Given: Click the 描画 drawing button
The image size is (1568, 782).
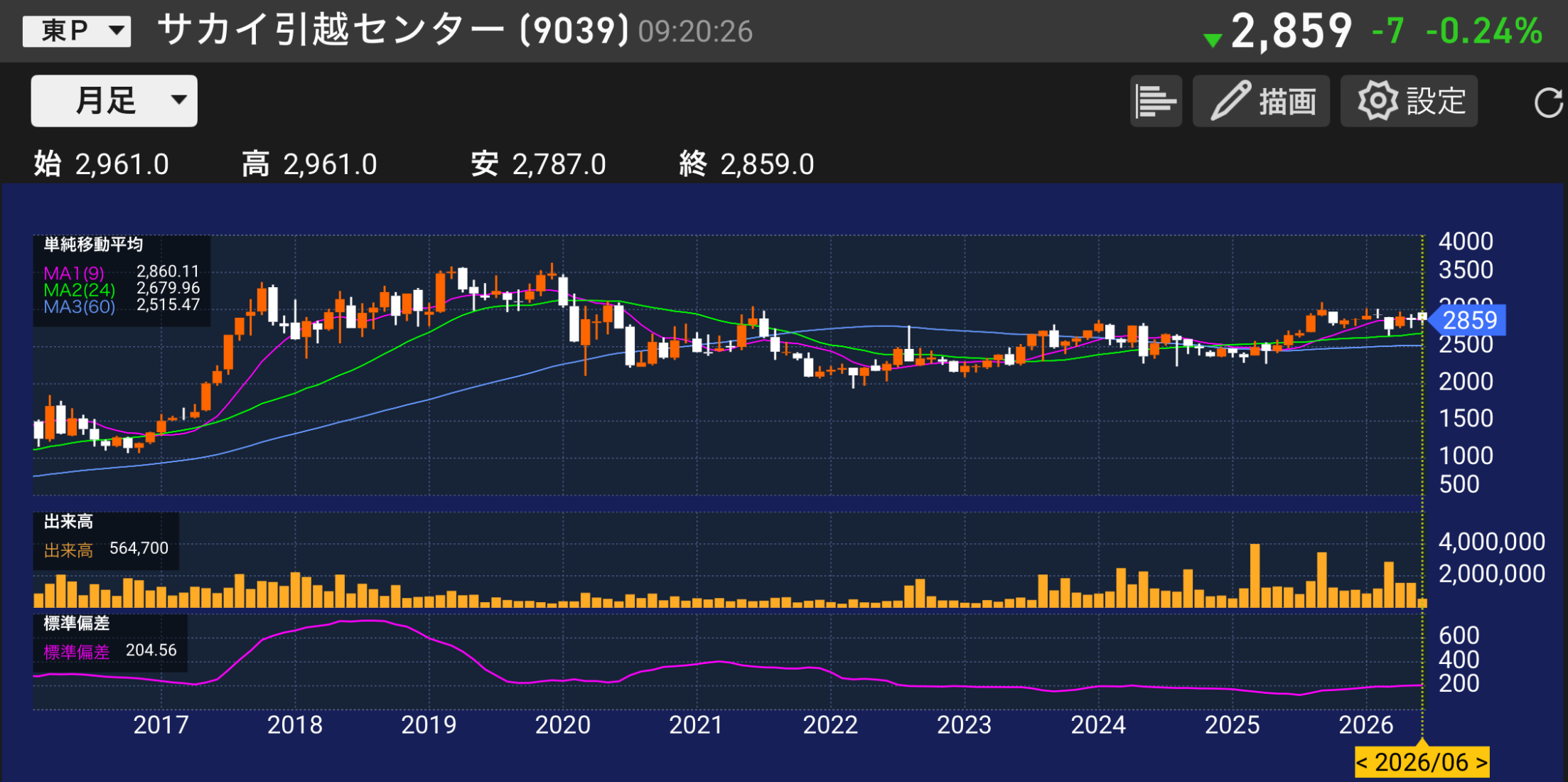Looking at the screenshot, I should click(x=1261, y=101).
